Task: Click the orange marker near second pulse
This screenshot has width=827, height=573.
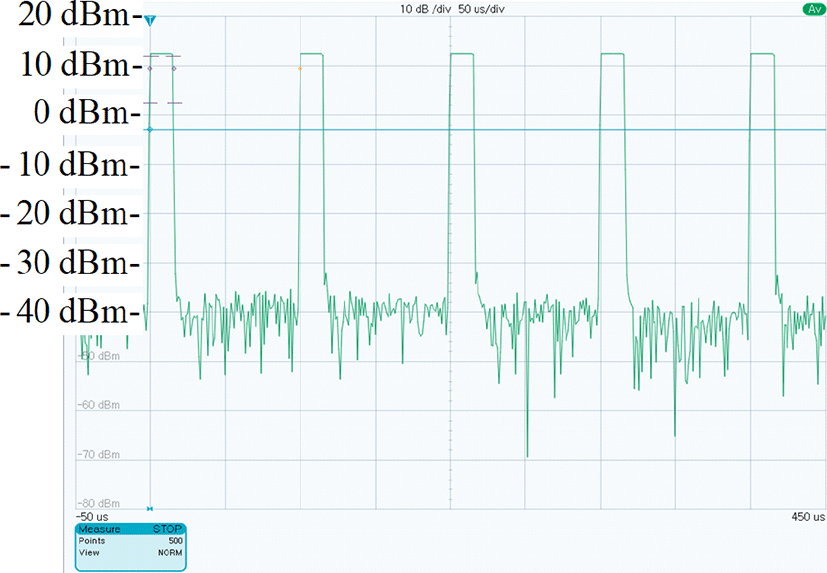Action: [x=300, y=69]
